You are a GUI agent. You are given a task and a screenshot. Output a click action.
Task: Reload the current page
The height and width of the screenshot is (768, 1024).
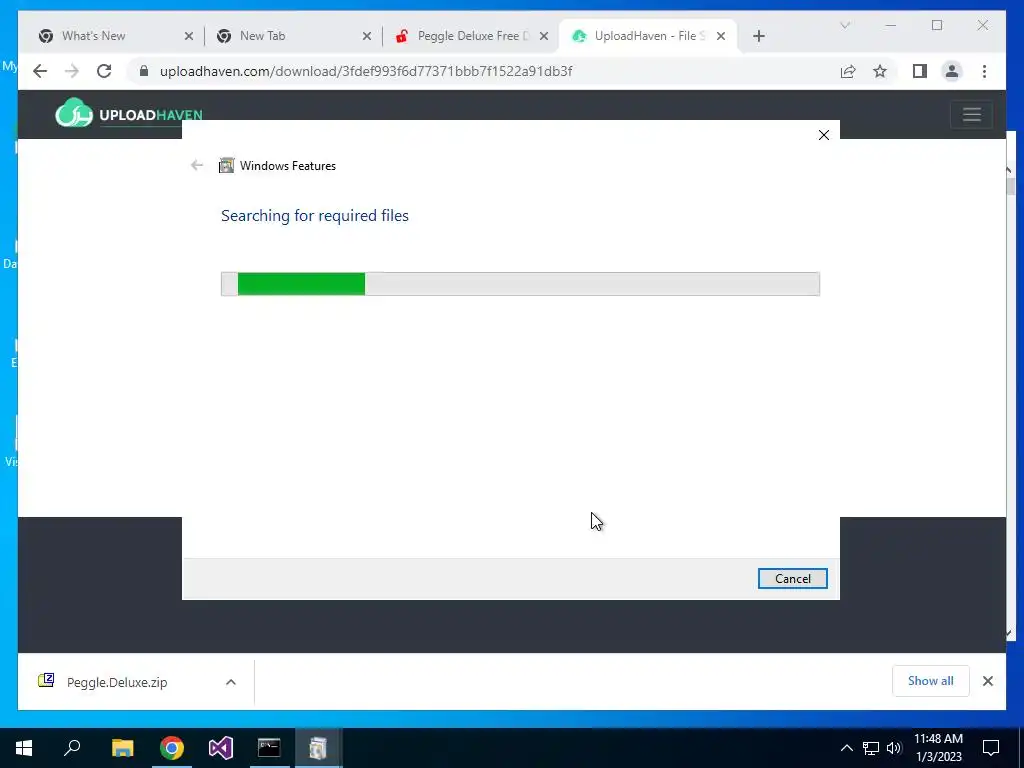(x=104, y=71)
